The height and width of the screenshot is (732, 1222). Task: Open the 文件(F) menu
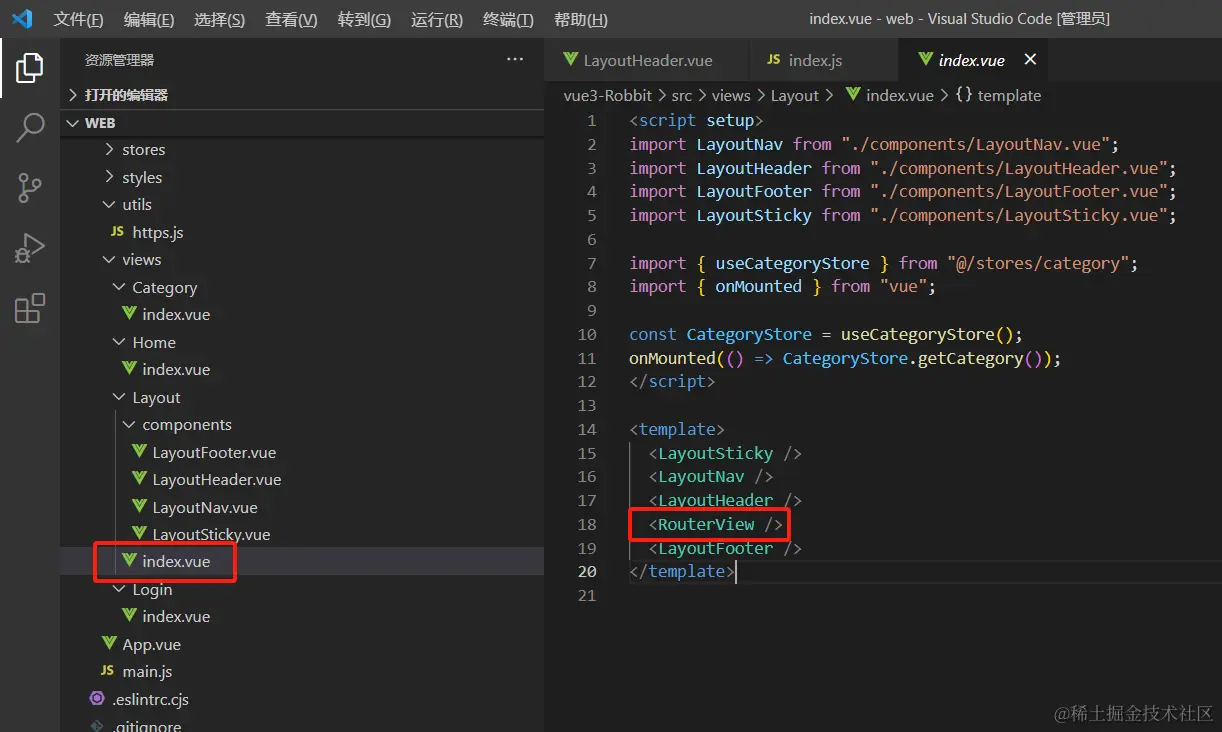pos(78,20)
